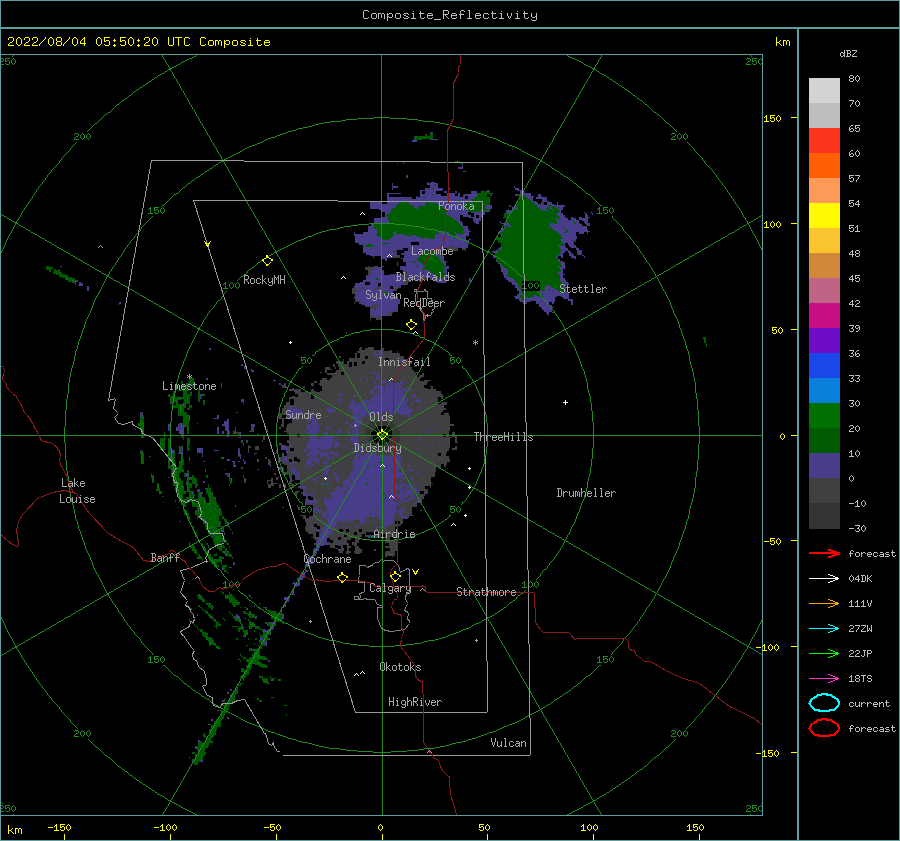Select the red forecast ellipse icon

824,728
